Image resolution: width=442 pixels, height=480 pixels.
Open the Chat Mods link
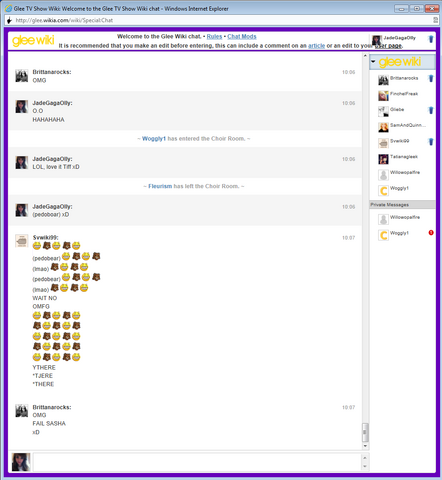242,37
